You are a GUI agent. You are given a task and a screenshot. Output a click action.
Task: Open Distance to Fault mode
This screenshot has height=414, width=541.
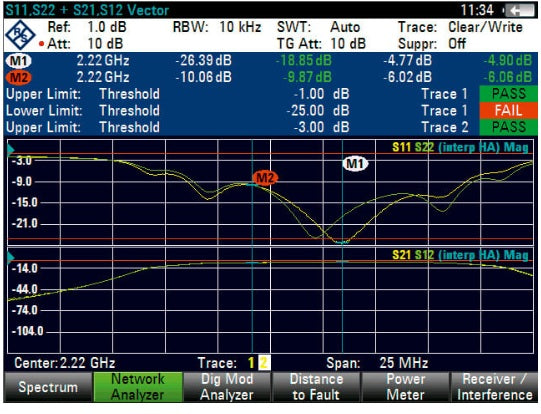tap(316, 387)
